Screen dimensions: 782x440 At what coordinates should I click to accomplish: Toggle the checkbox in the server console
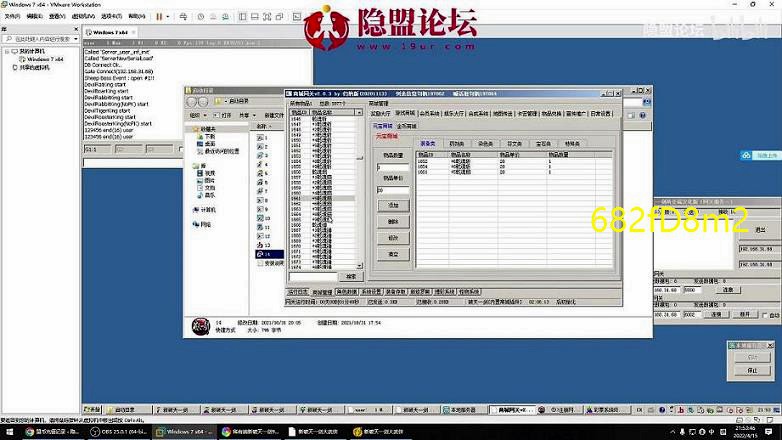[x=181, y=149]
